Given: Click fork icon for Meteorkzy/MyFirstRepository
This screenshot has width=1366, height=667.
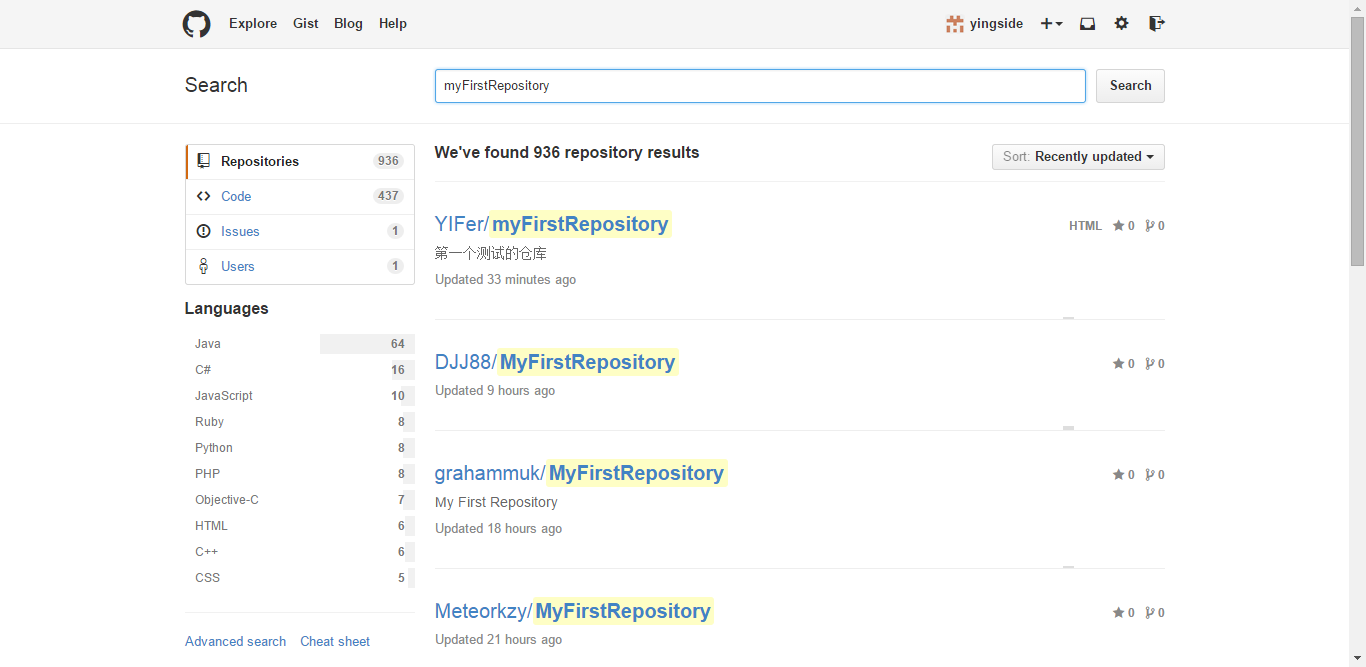Looking at the screenshot, I should coord(1150,613).
